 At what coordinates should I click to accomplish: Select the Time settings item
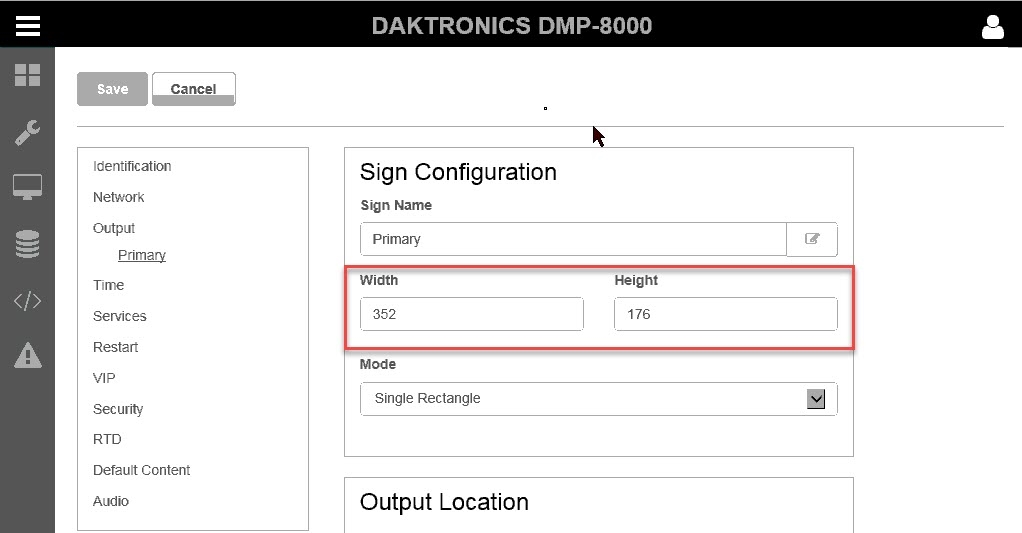pyautogui.click(x=109, y=285)
